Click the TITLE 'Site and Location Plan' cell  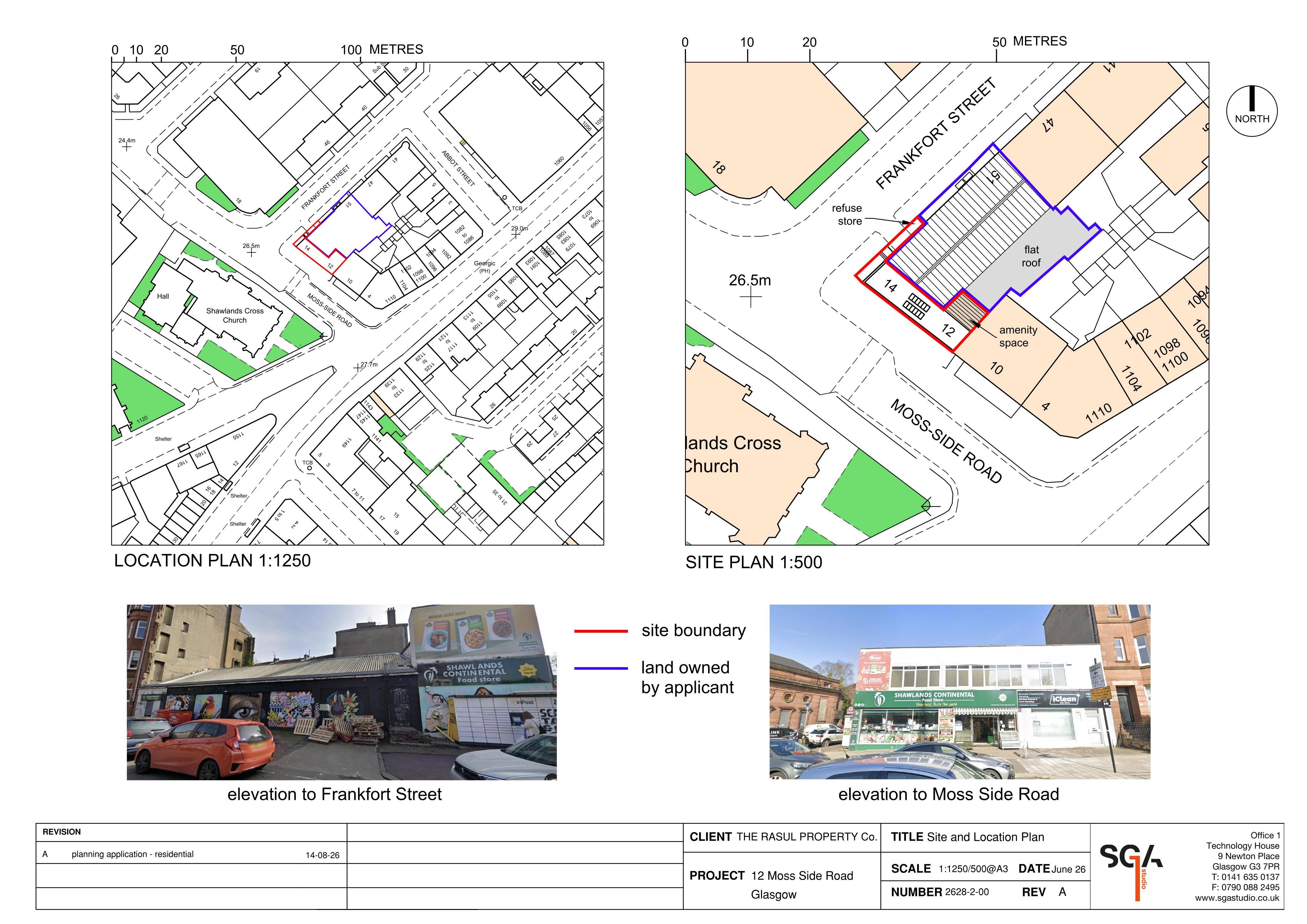[x=985, y=838]
